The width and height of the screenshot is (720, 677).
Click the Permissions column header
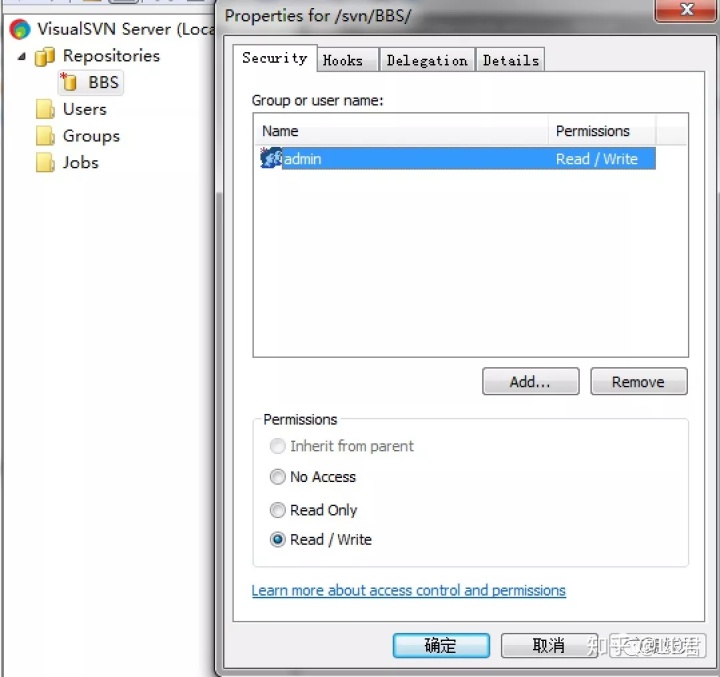click(602, 131)
